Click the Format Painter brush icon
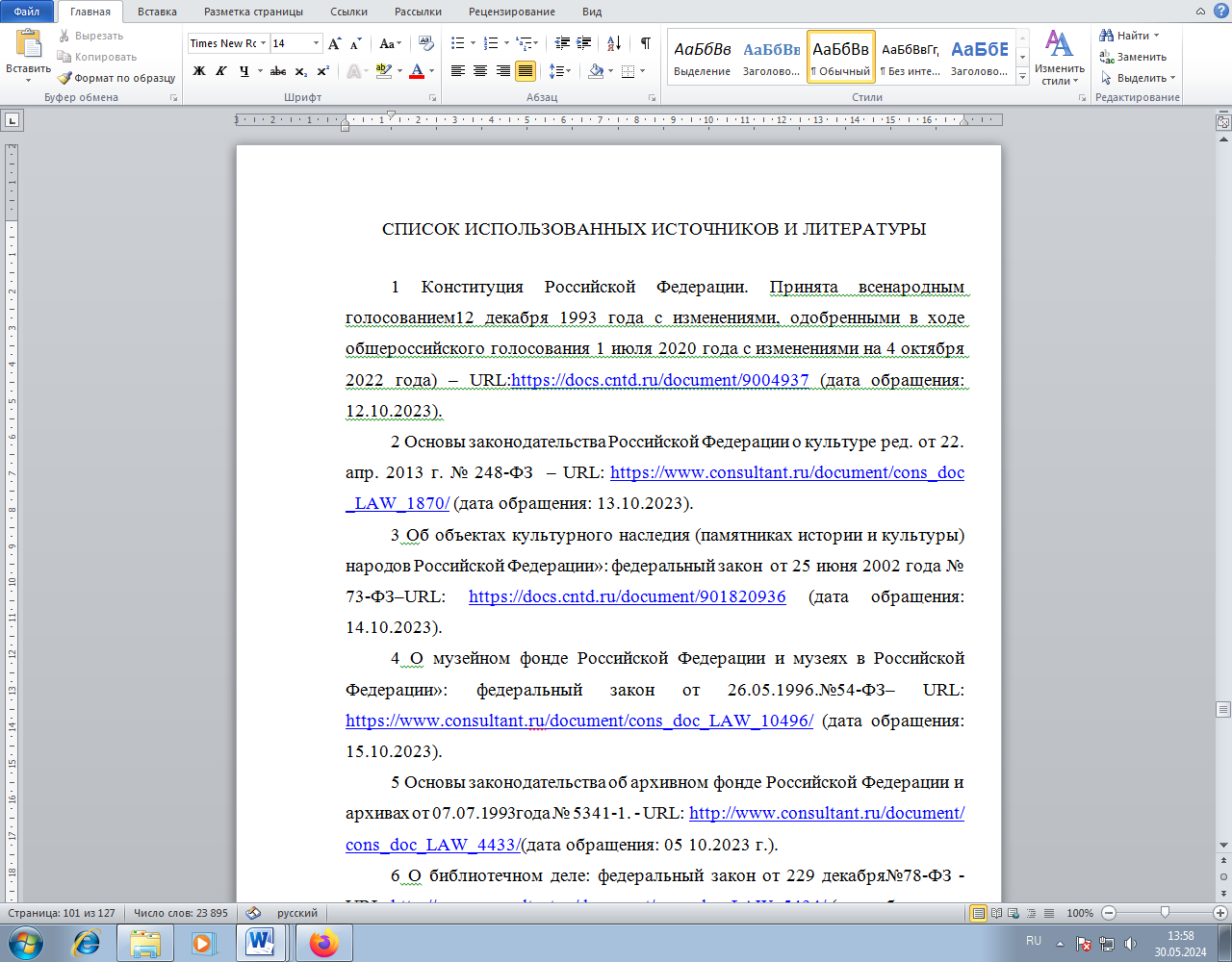This screenshot has width=1232, height=962. point(65,78)
